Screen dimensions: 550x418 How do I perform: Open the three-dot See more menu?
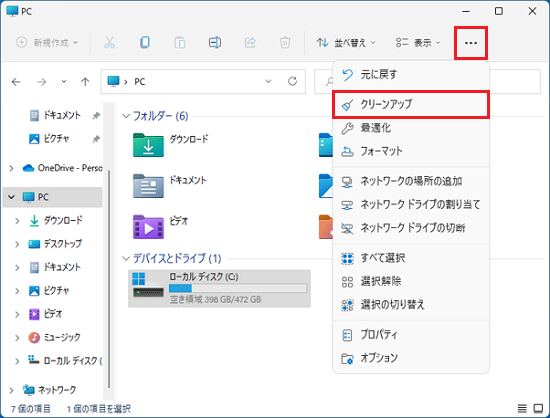coord(471,43)
